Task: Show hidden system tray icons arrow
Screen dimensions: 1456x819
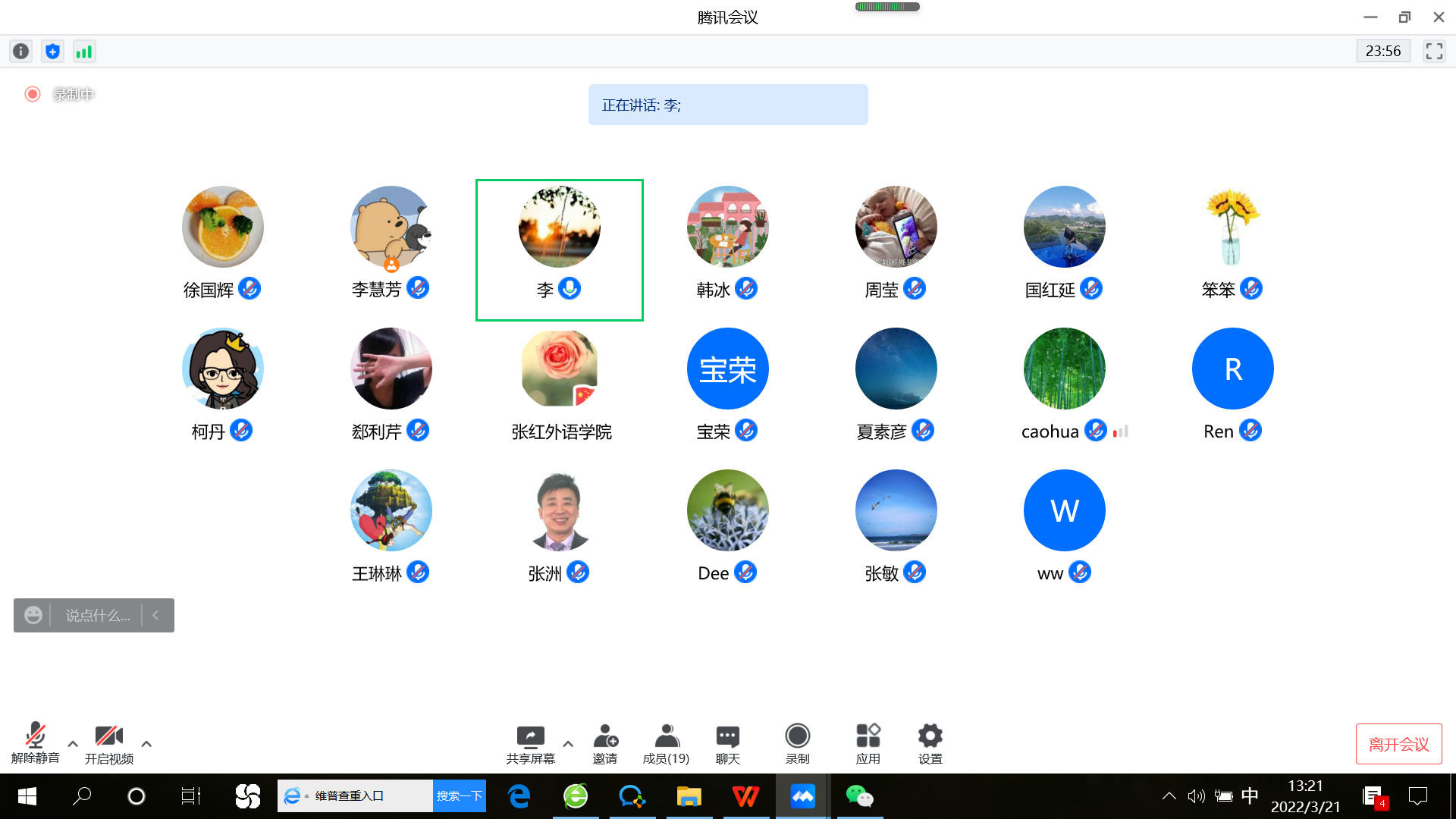Action: coord(1169,796)
